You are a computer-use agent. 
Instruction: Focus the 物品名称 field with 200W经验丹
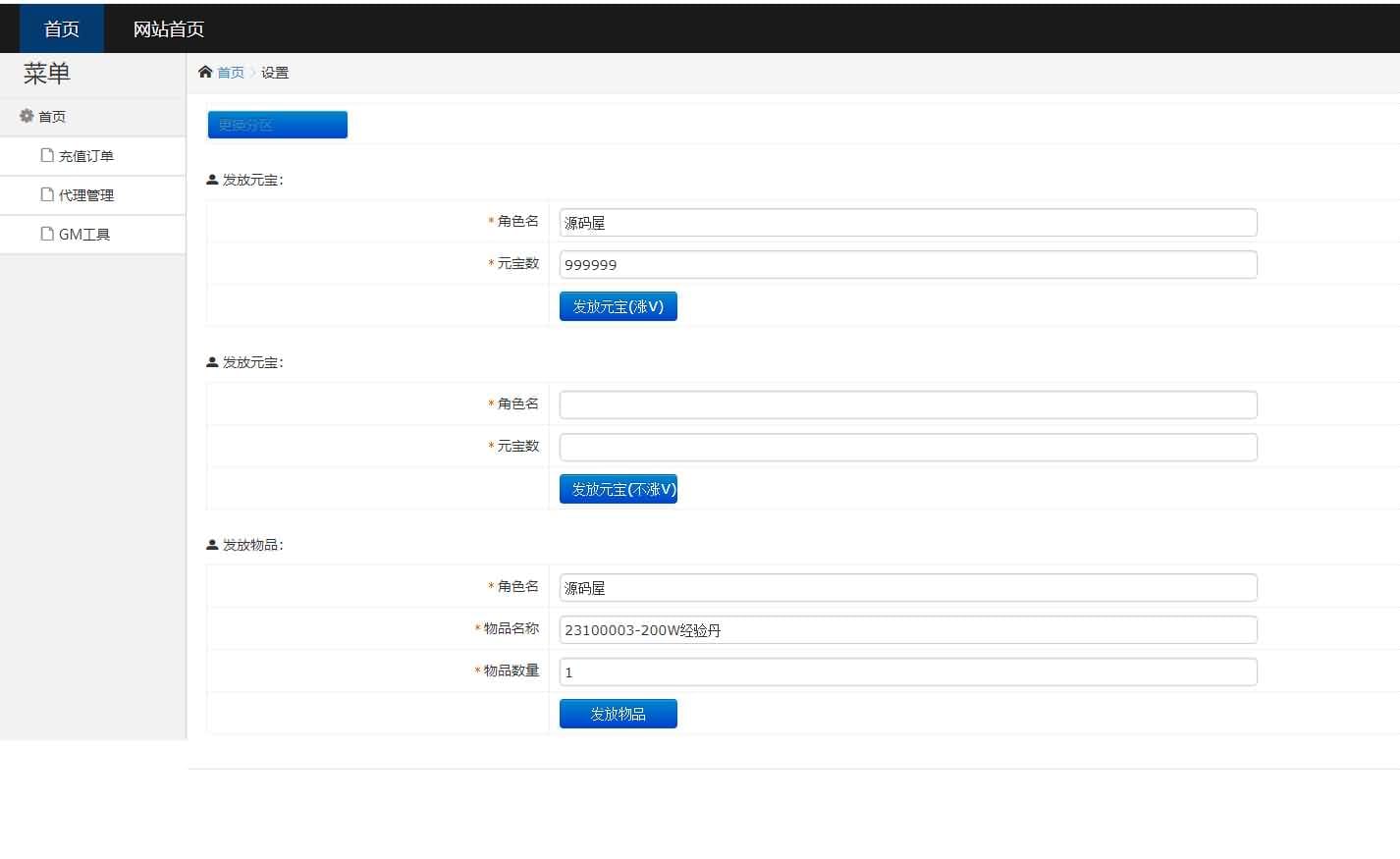click(x=907, y=630)
